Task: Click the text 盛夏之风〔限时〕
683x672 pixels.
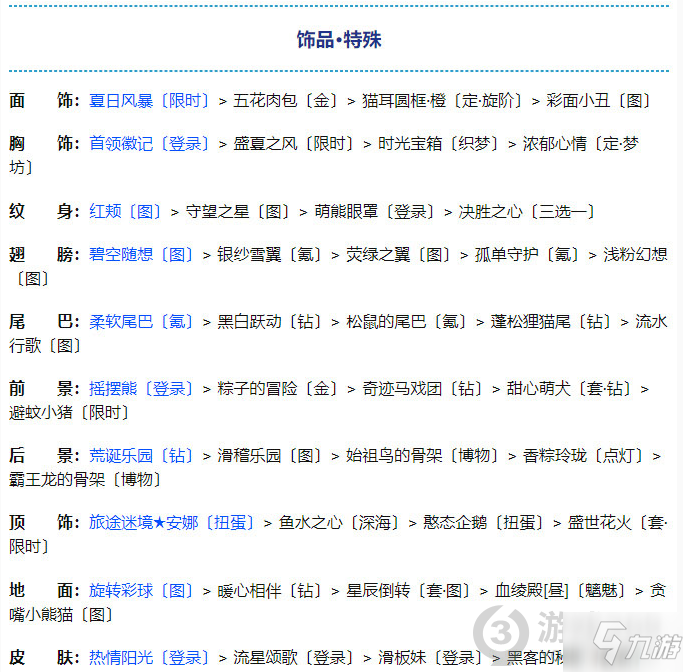Action: pyautogui.click(x=294, y=143)
